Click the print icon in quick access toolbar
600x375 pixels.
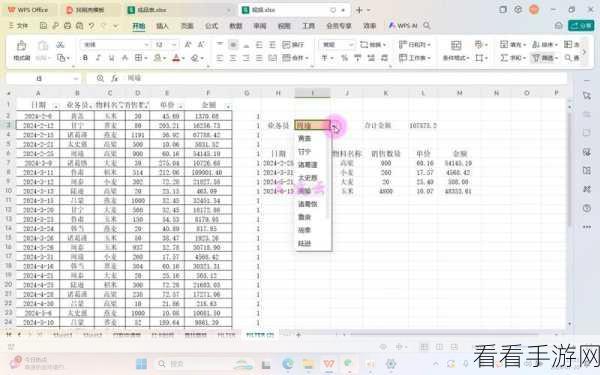[67, 26]
